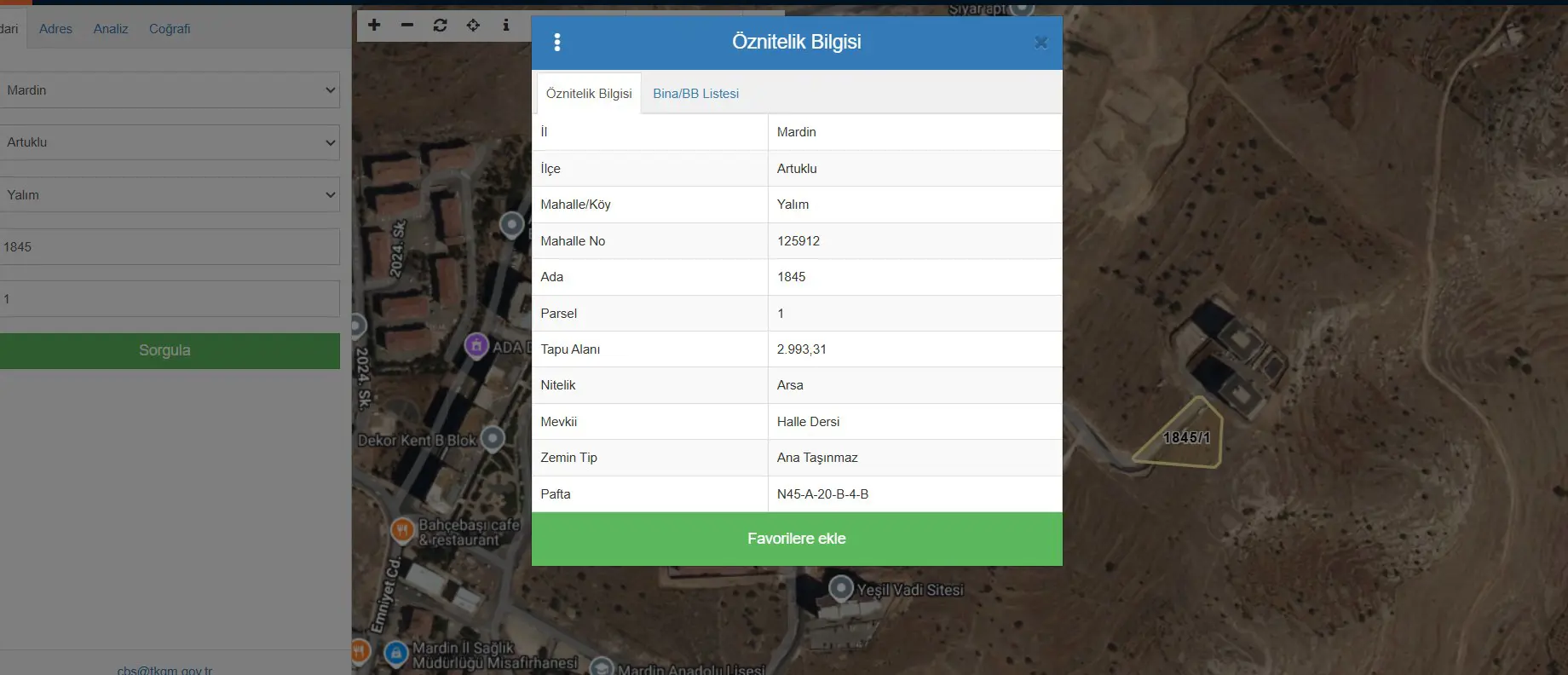The height and width of the screenshot is (675, 1568).
Task: Click the 1845/1 parcel label on map
Action: point(1186,437)
